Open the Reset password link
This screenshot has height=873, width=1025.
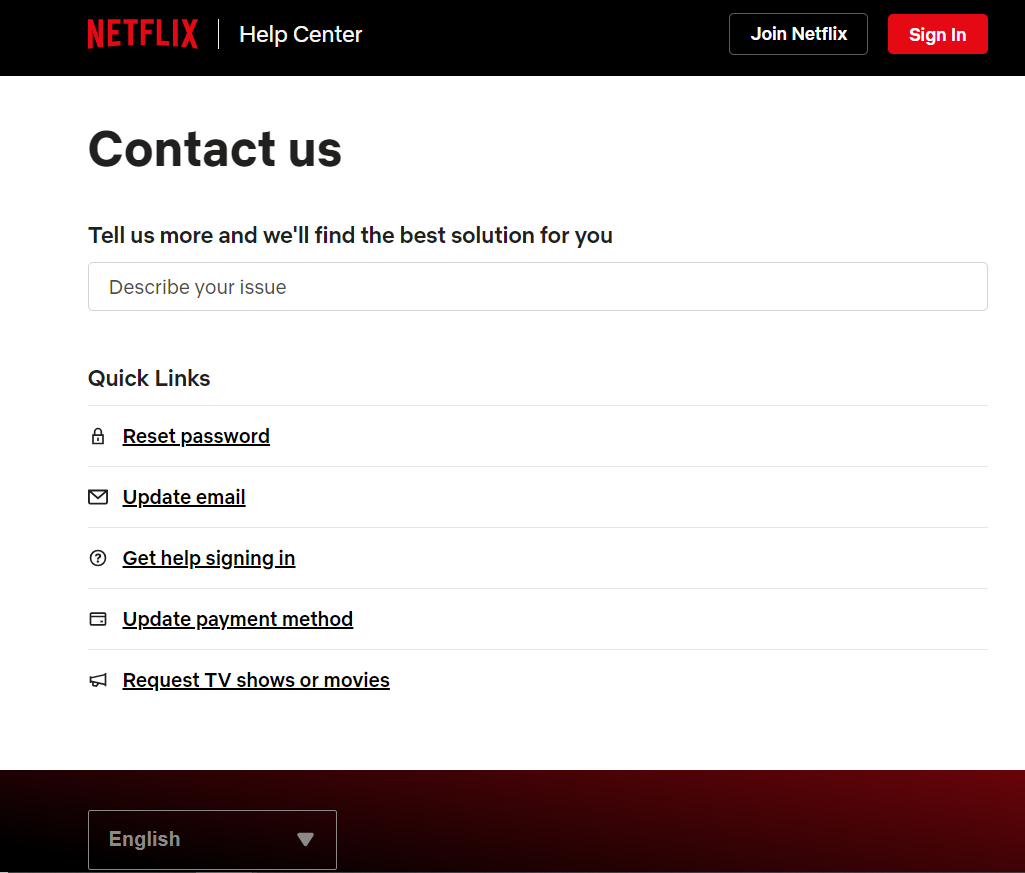196,436
